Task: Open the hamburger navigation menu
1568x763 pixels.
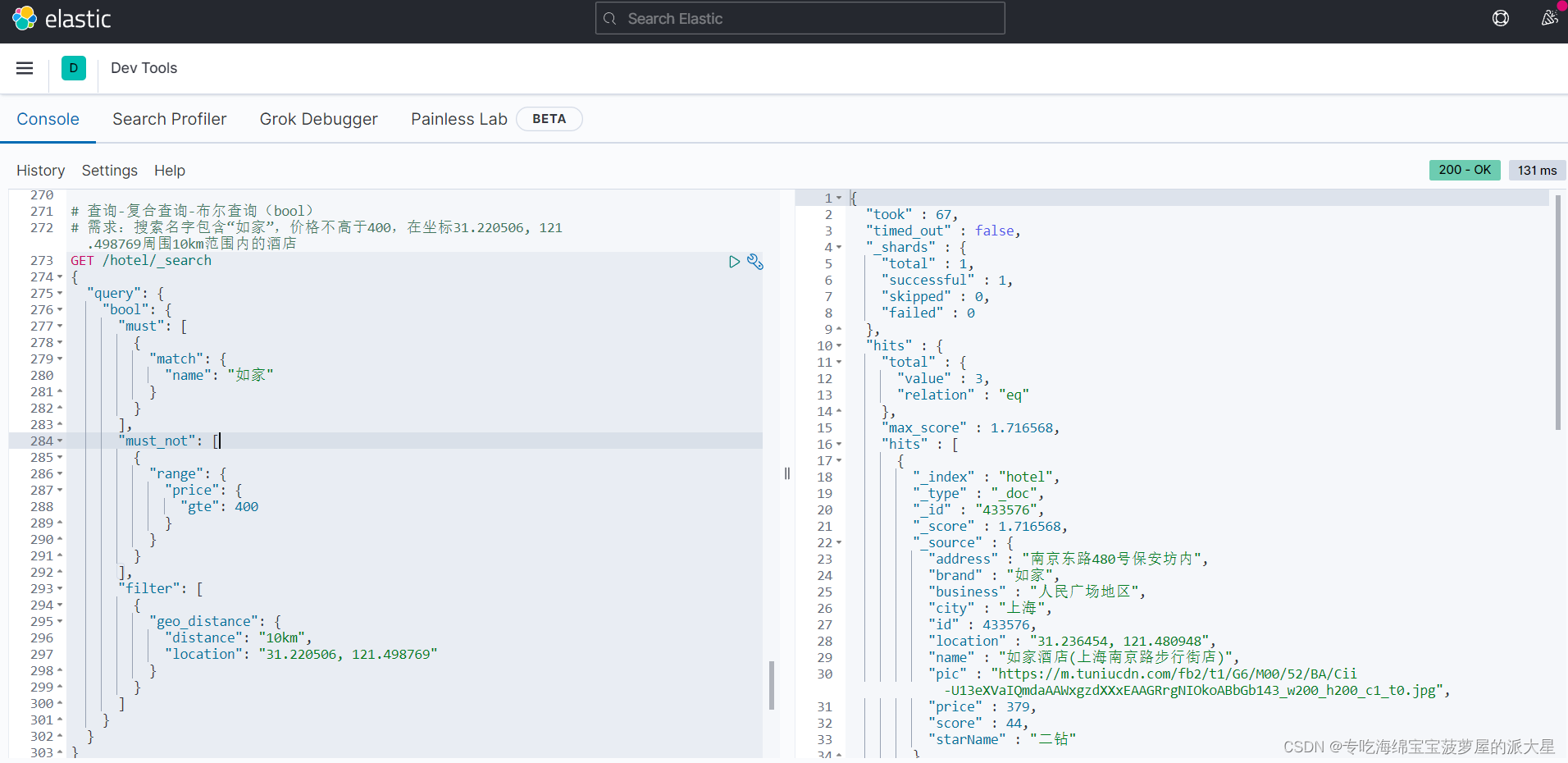Action: coord(25,68)
